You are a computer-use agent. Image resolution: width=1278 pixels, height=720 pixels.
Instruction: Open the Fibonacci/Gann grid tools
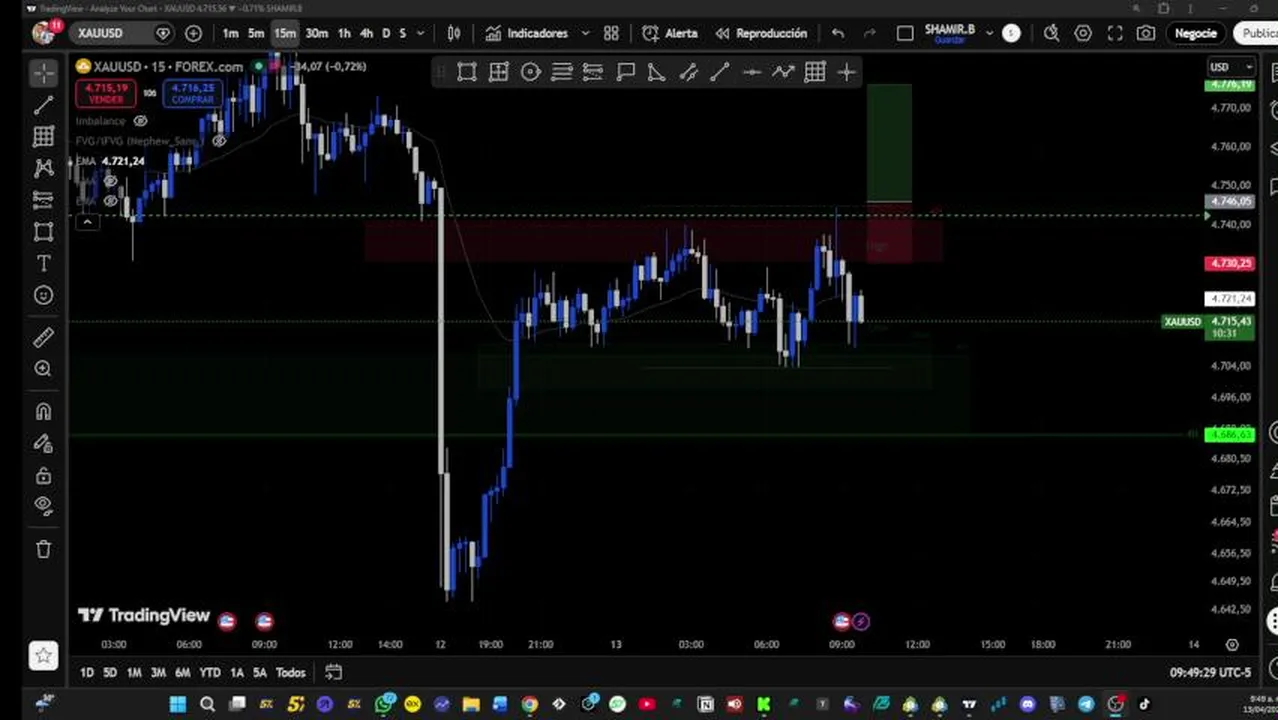pos(43,136)
